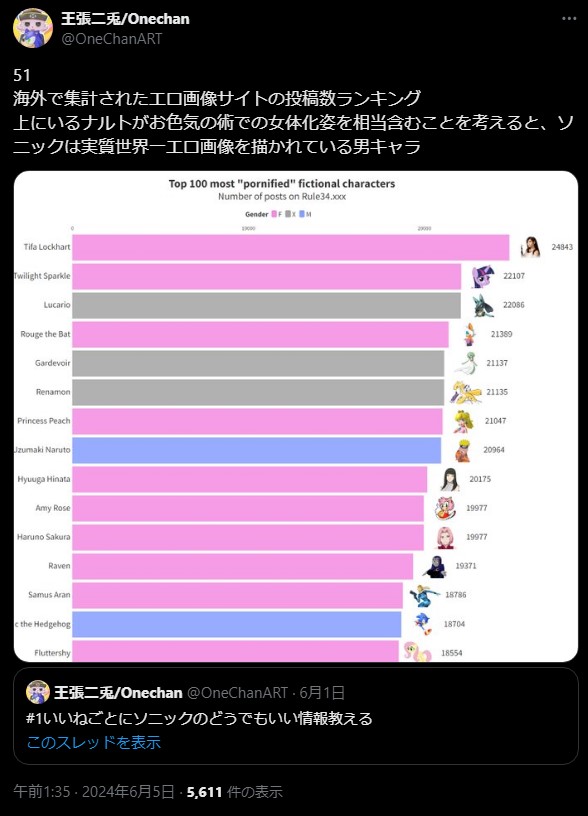This screenshot has height=816, width=588.
Task: Click the Lucario character icon
Action: click(483, 305)
